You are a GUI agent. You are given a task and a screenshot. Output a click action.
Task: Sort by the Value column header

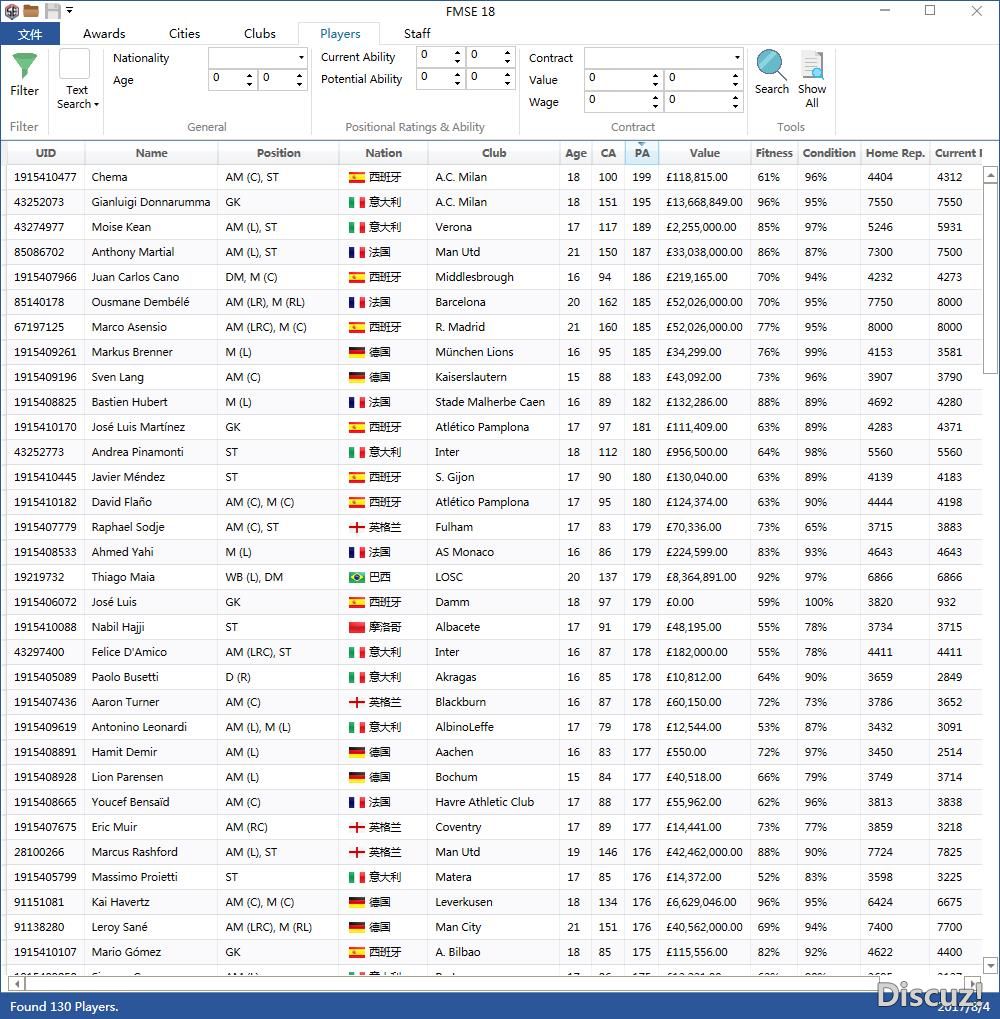pos(704,153)
